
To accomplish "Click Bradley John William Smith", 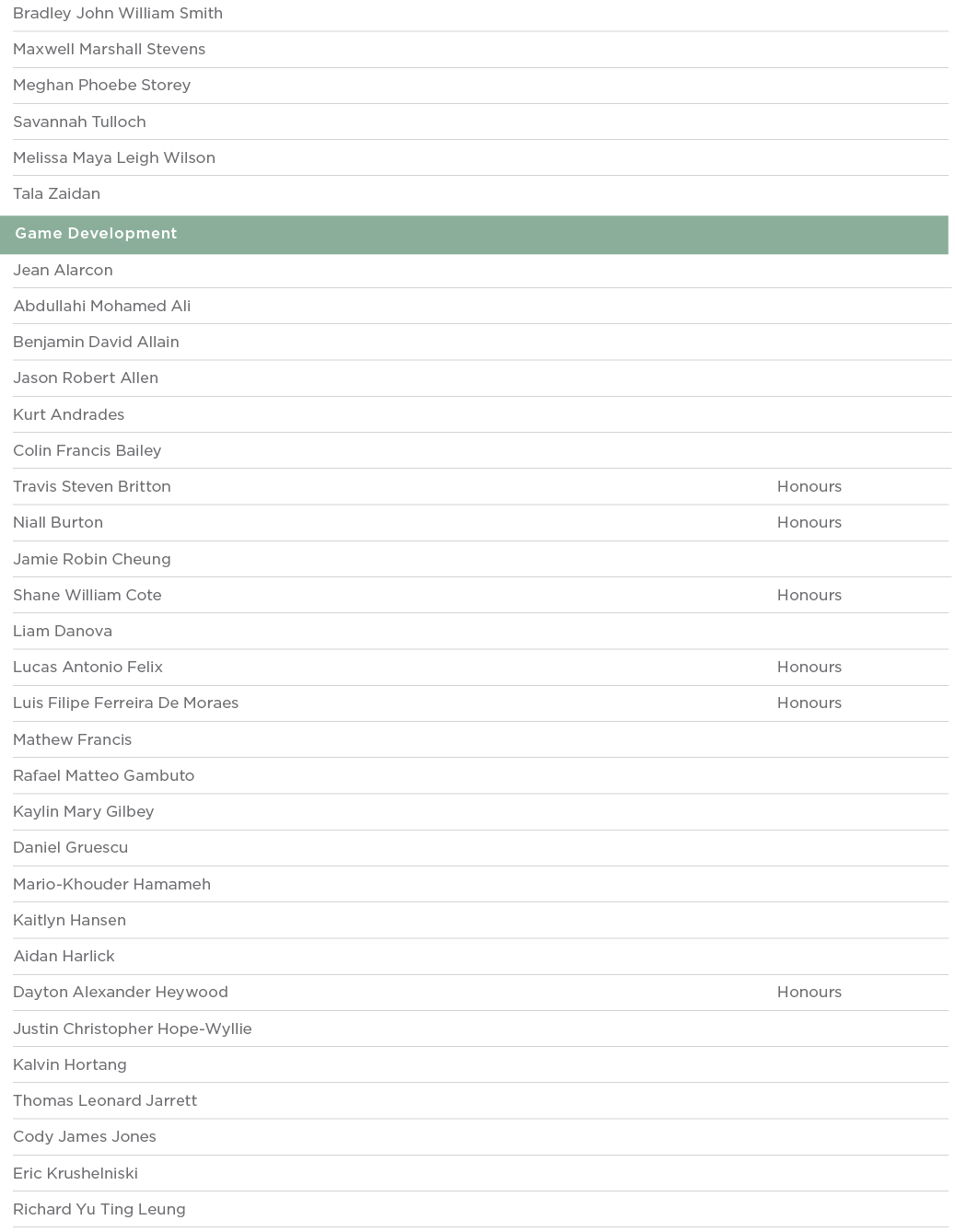I will click(x=117, y=13).
